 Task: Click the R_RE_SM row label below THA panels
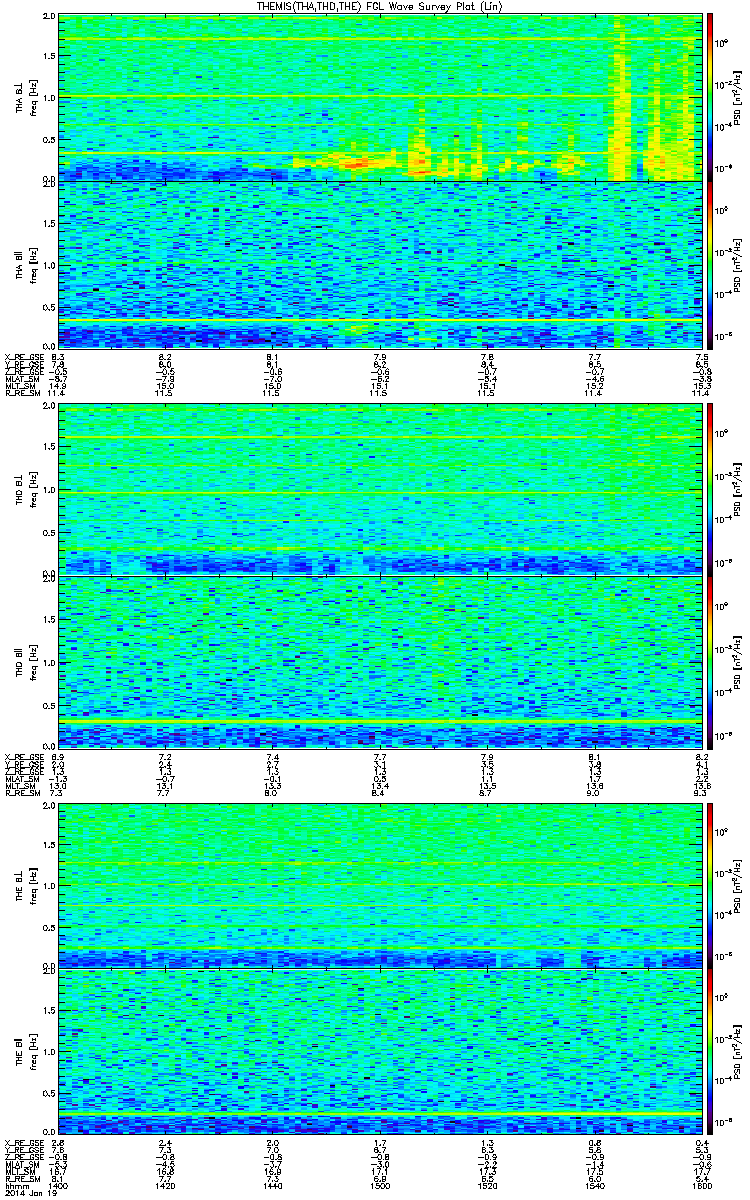point(21,394)
